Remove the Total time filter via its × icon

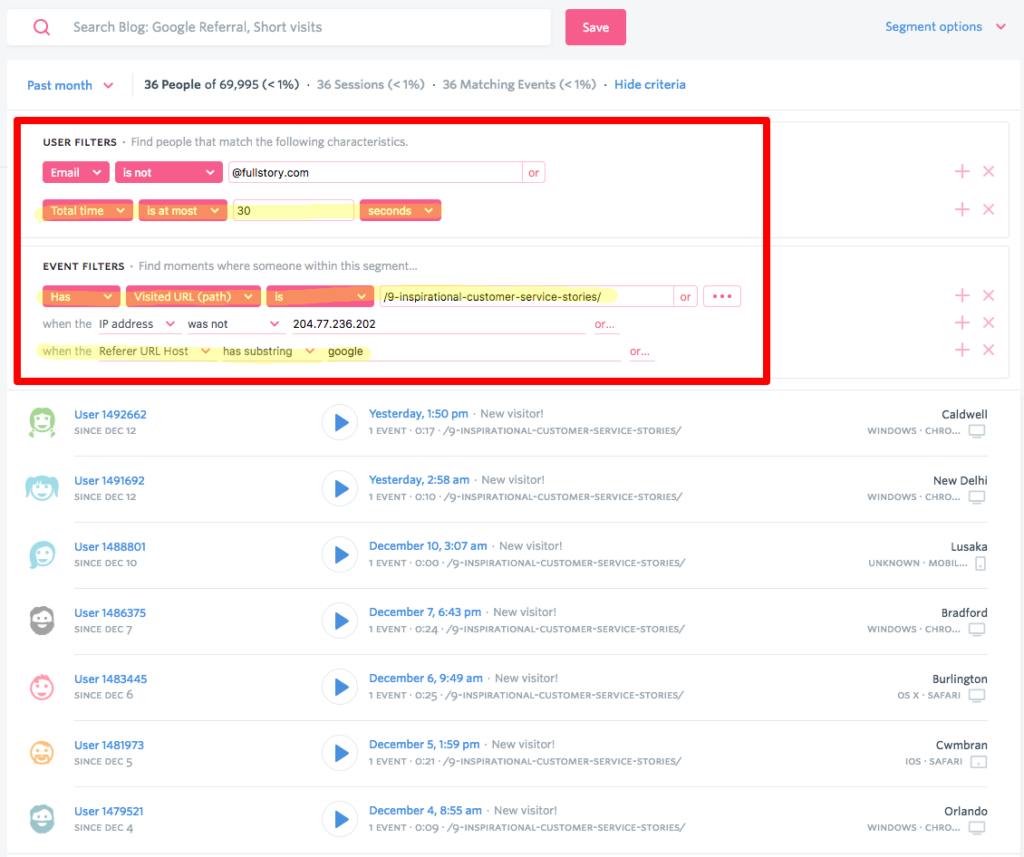pos(988,209)
